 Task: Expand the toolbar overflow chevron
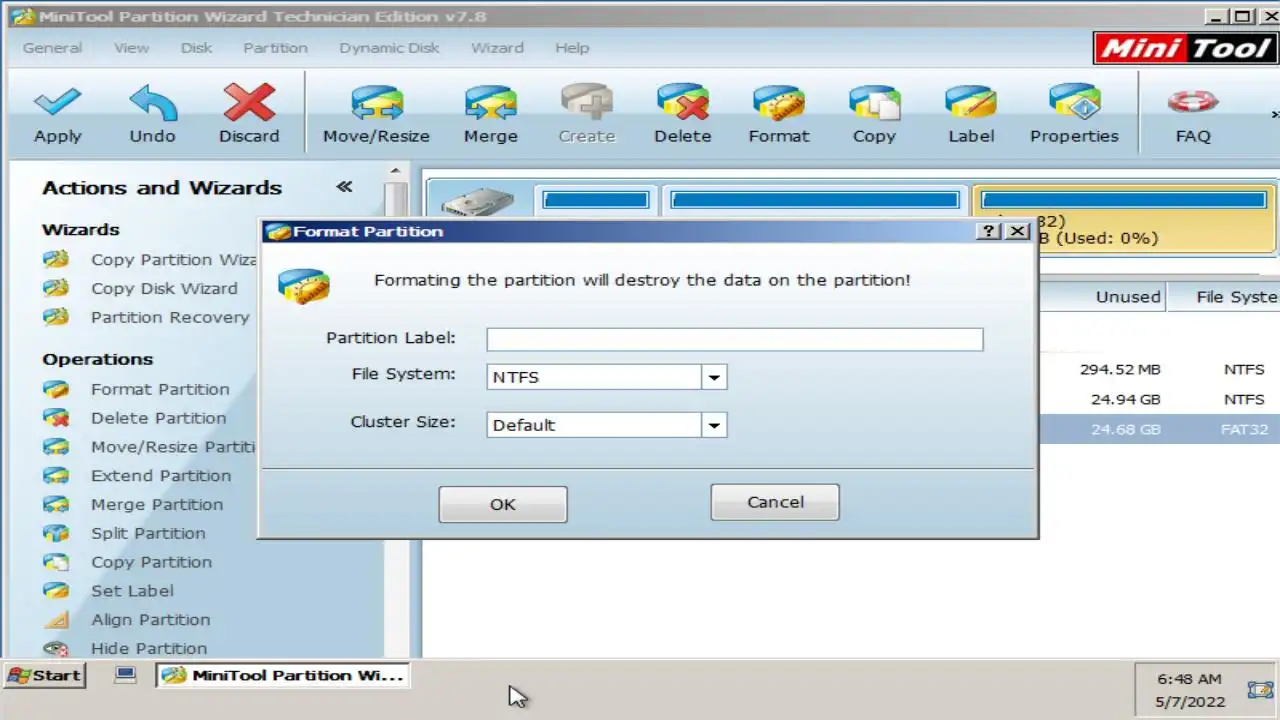pyautogui.click(x=1275, y=114)
